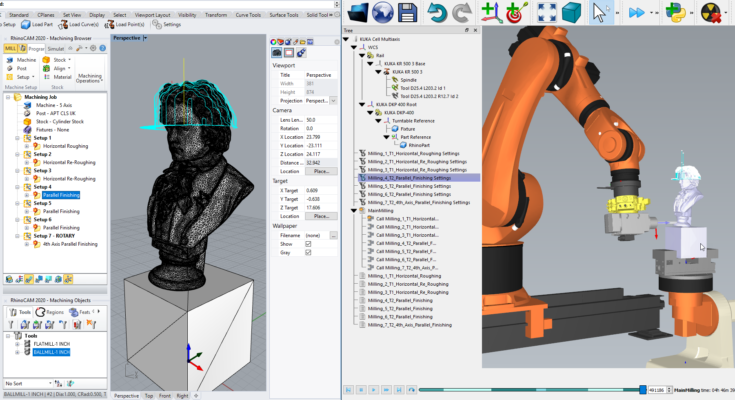
Task: Click the camera icon in viewport properties
Action: (277, 53)
